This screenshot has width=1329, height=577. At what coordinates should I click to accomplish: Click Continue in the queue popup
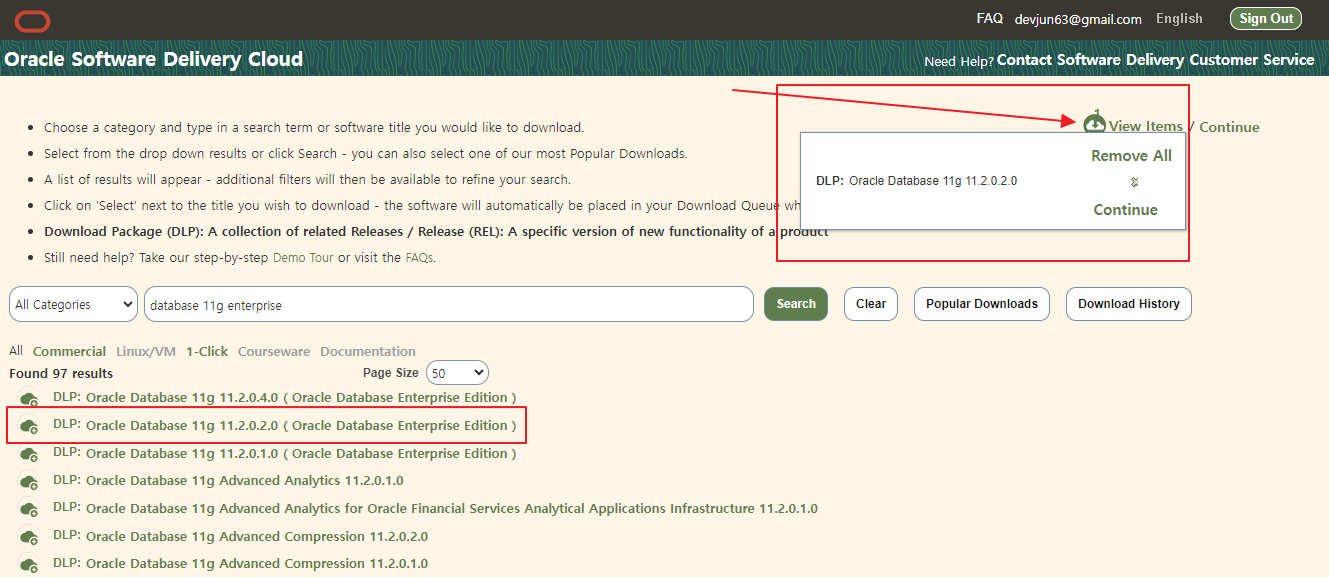1125,209
